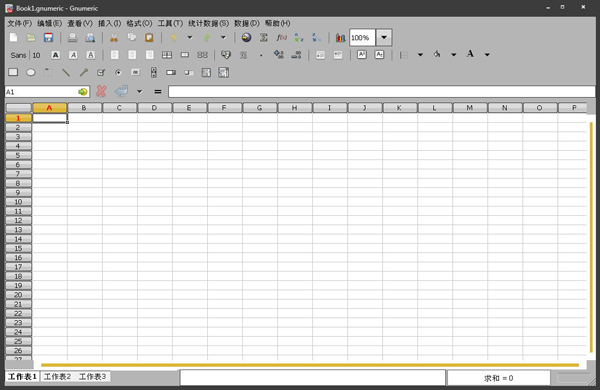The width and height of the screenshot is (600, 390).
Task: Open the background fill color dropdown arrow
Action: pos(453,55)
